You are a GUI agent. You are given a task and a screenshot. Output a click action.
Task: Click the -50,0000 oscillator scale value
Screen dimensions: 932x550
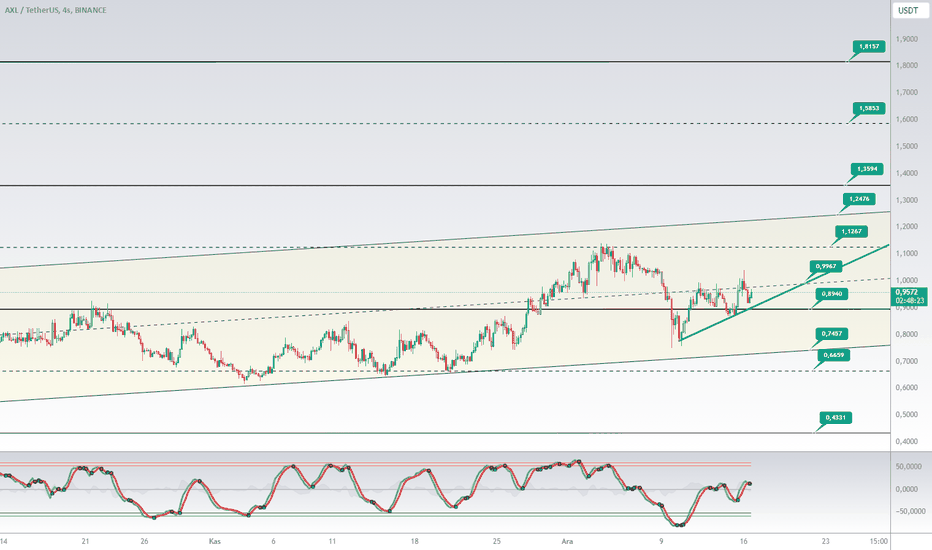tap(910, 511)
